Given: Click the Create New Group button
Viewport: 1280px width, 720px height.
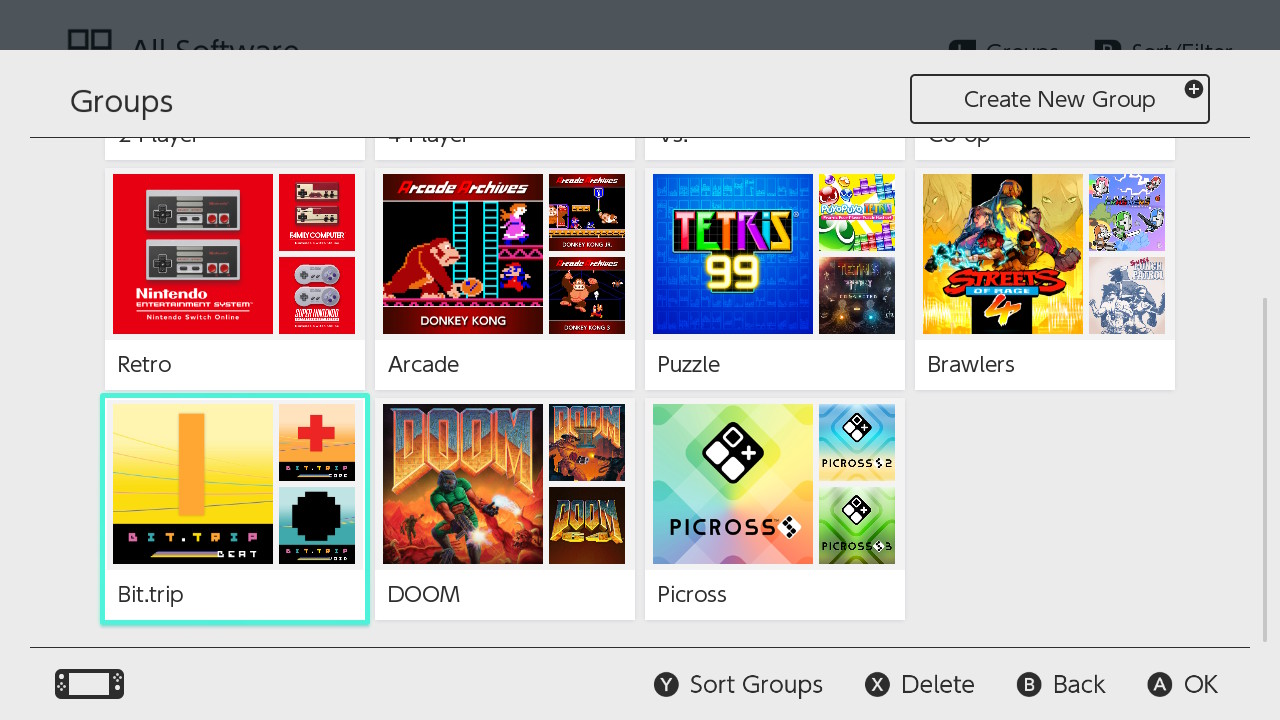Looking at the screenshot, I should point(1059,99).
